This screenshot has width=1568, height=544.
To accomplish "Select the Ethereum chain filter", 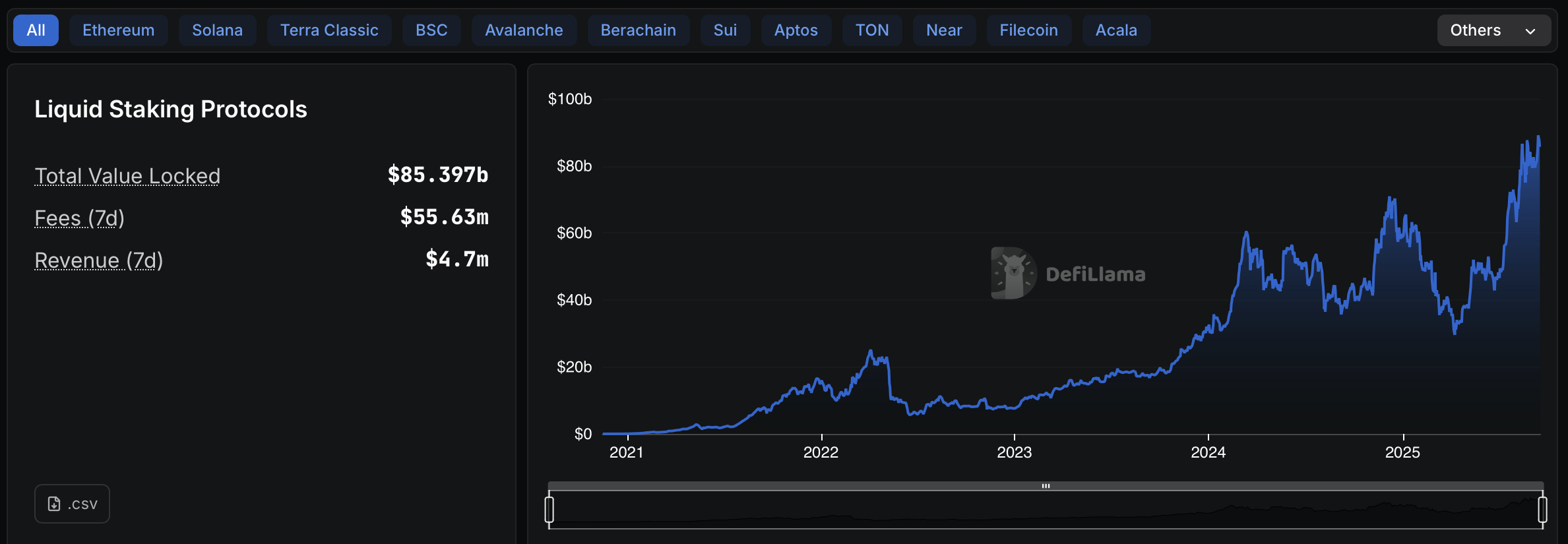I will point(118,30).
